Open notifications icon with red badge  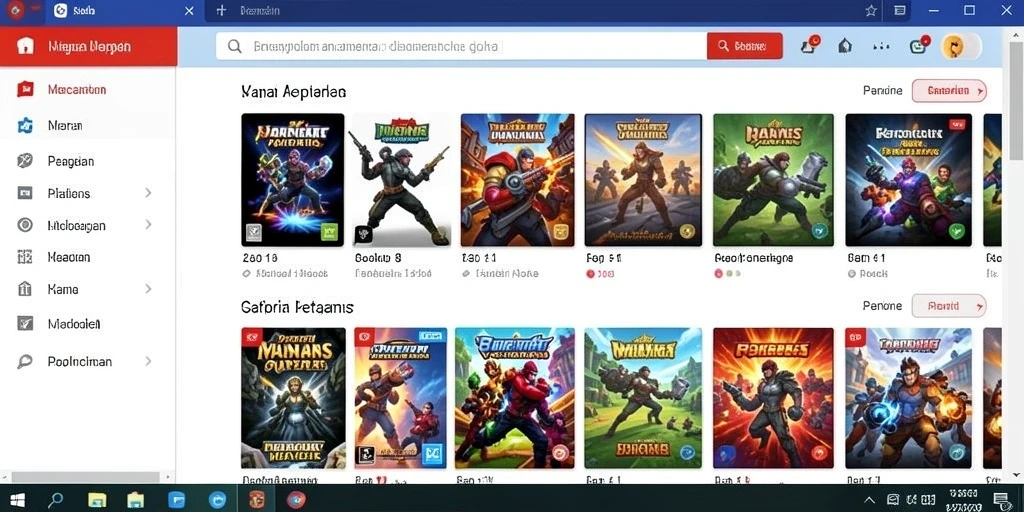tap(810, 46)
